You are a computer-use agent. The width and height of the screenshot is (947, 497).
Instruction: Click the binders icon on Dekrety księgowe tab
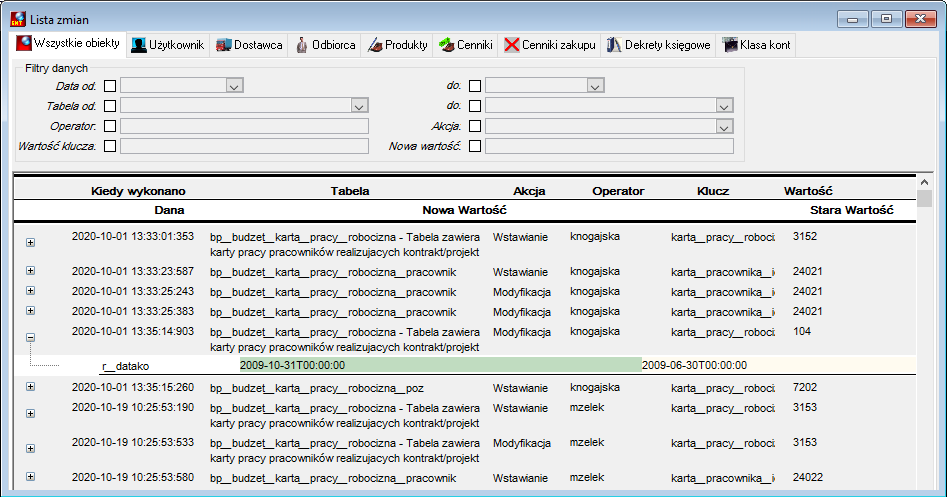coord(614,45)
